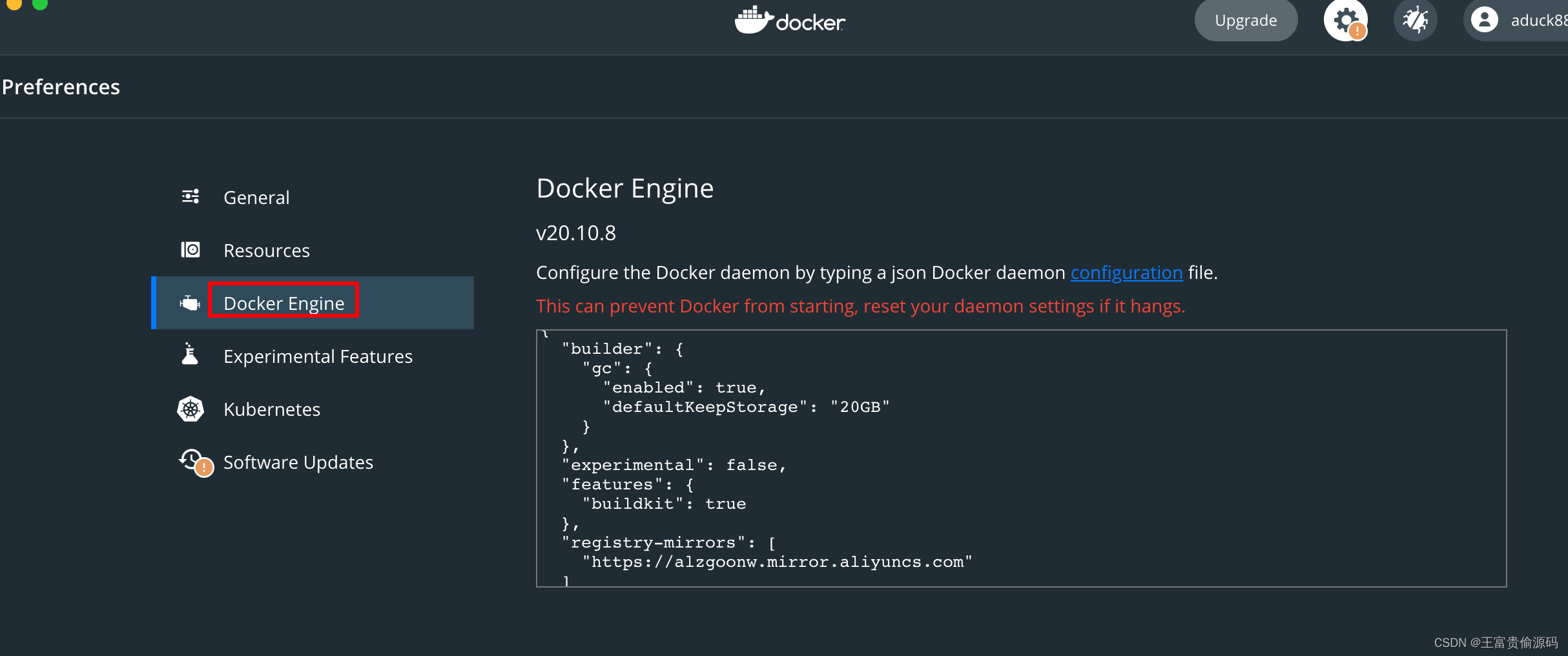
Task: Click the red daemon warning message
Action: point(860,306)
